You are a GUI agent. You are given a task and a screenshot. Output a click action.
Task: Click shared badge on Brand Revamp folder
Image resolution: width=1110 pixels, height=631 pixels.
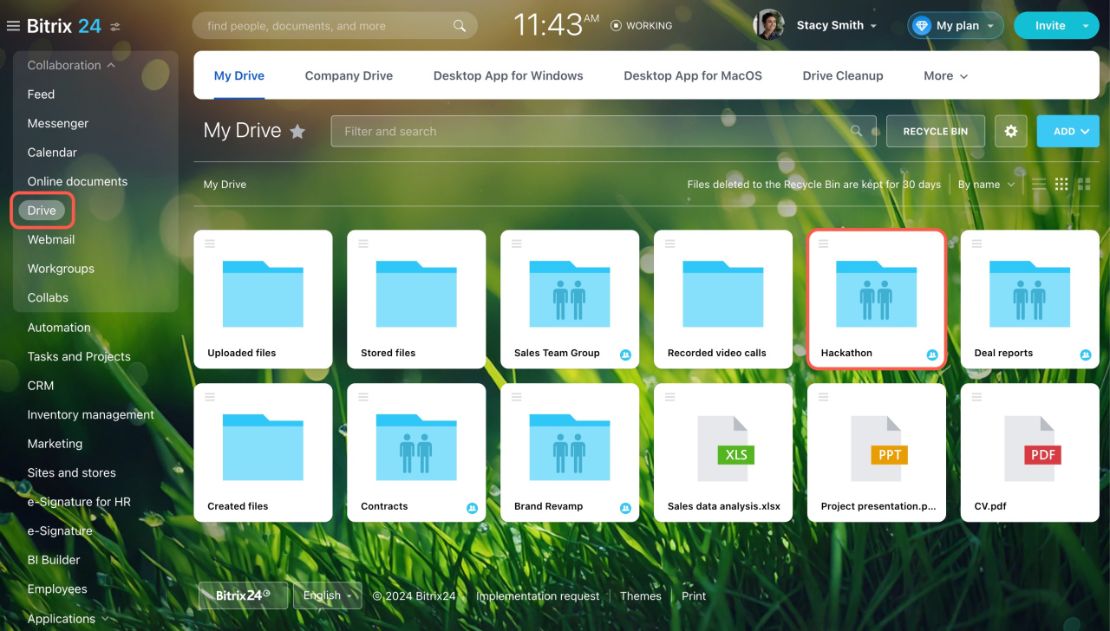pyautogui.click(x=625, y=508)
